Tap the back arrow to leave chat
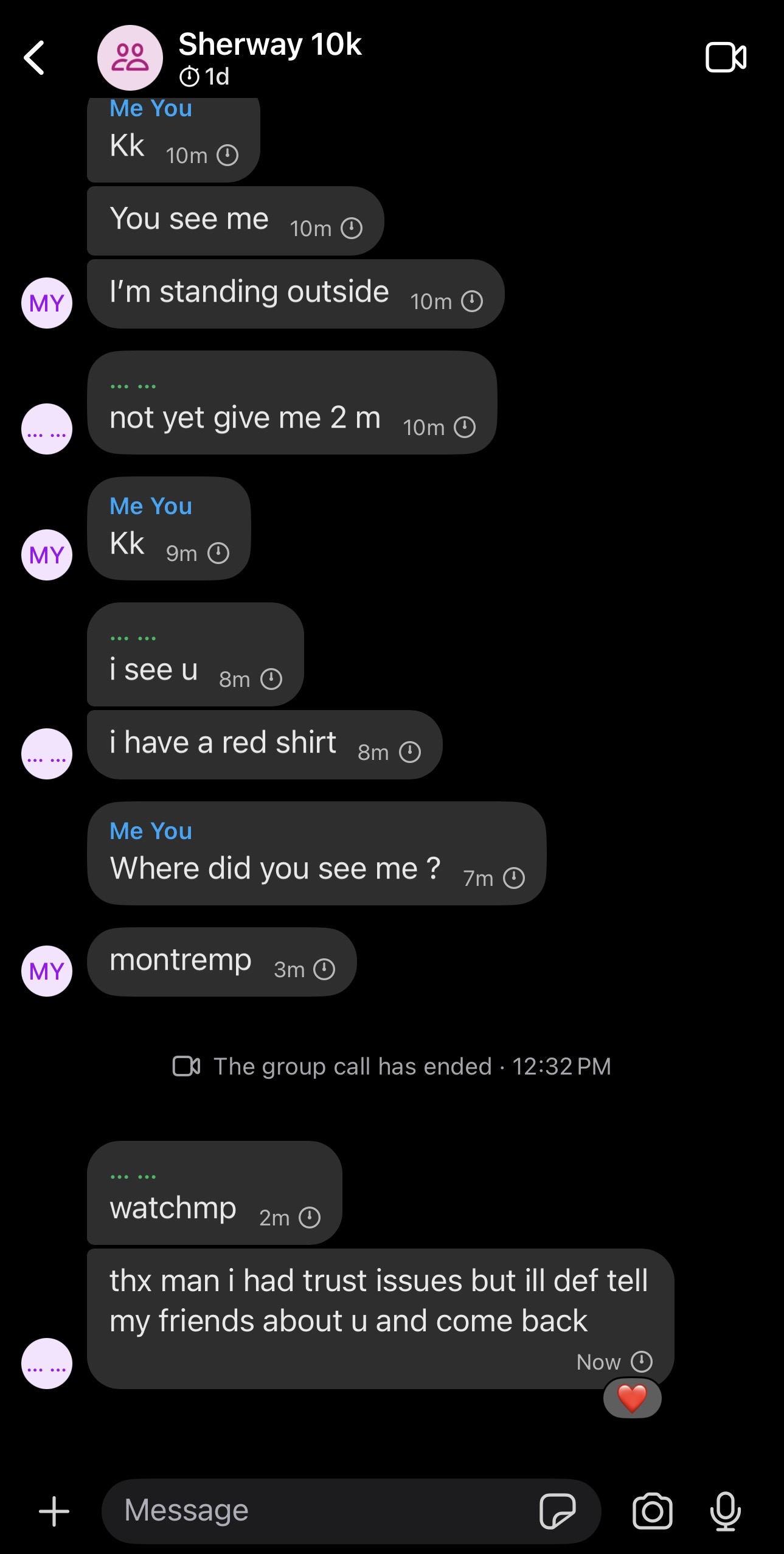The image size is (784, 1554). 35,58
